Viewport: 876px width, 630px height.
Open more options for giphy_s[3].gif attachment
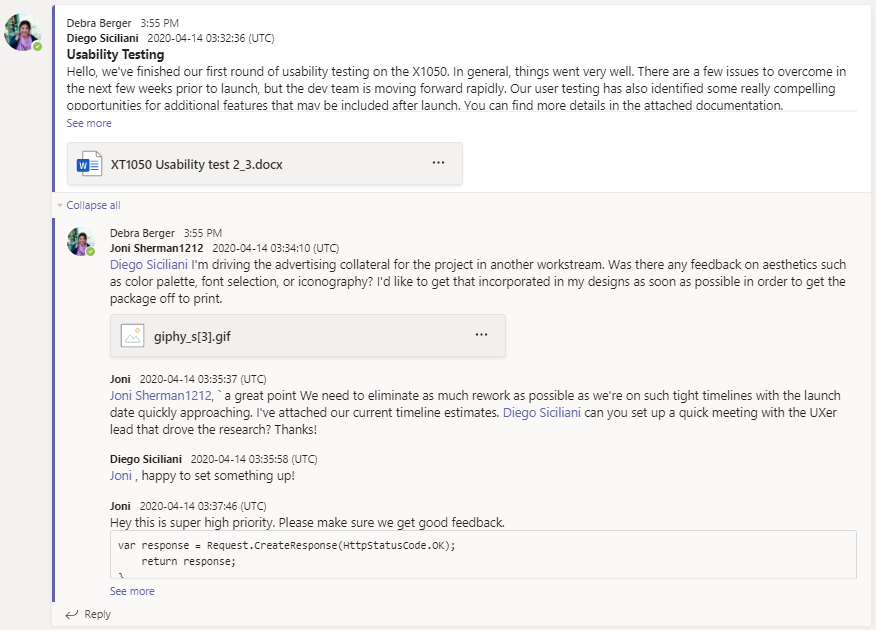482,335
